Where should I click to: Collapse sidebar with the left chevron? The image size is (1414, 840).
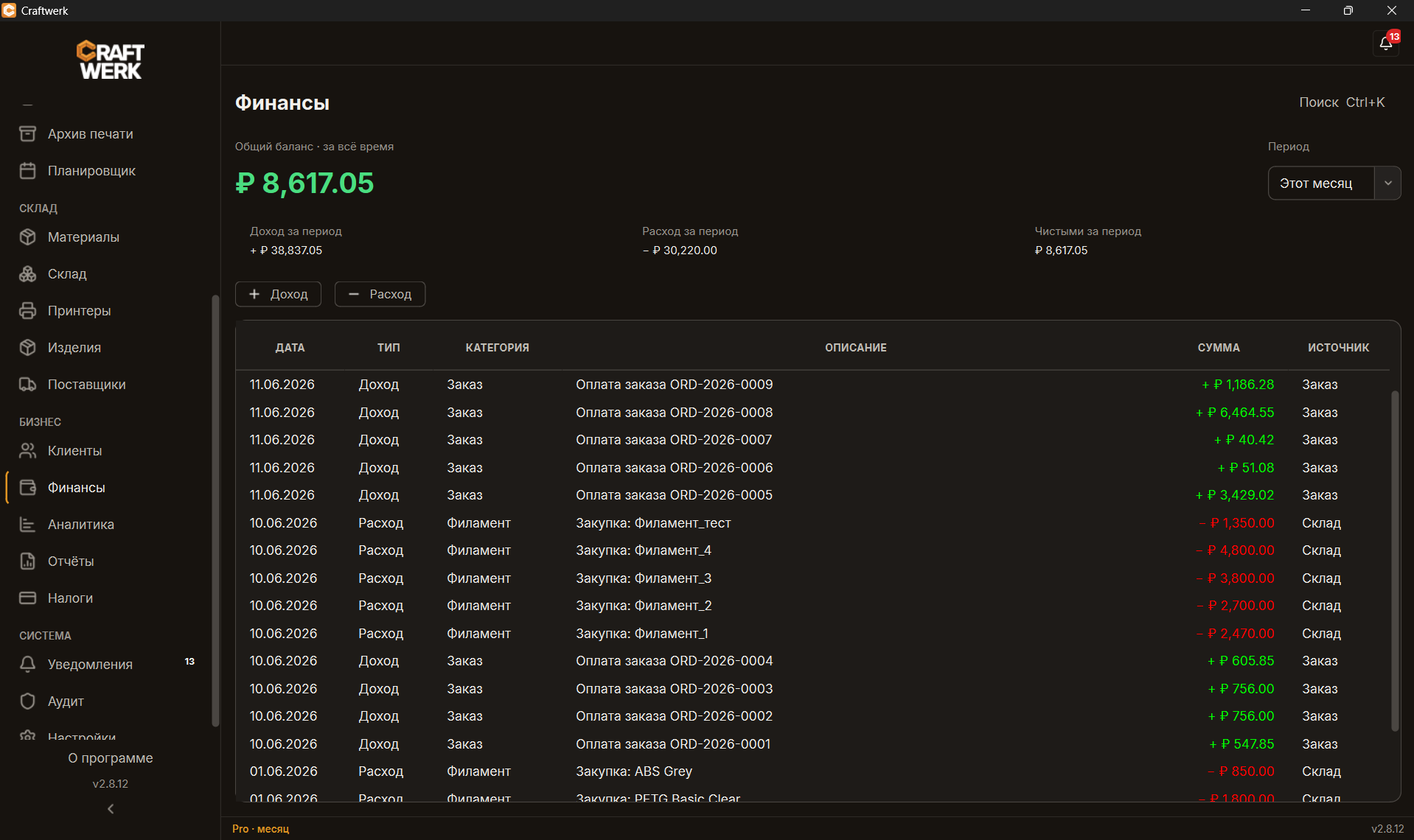(x=111, y=808)
